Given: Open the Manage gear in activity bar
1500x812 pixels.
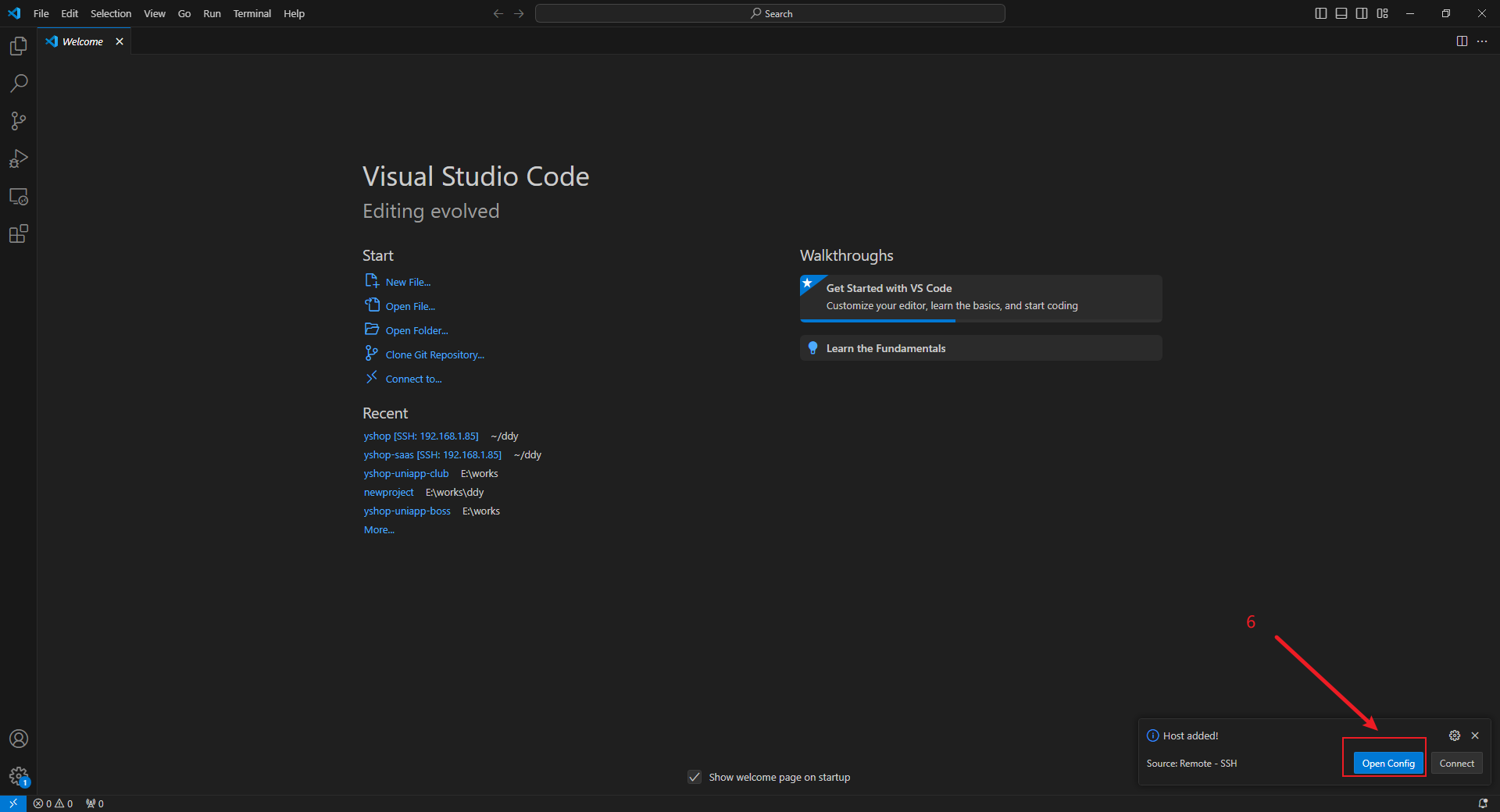Looking at the screenshot, I should tap(18, 776).
